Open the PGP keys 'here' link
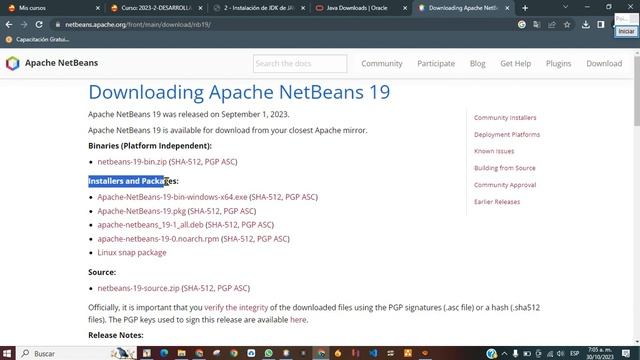This screenshot has width=640, height=360. click(298, 320)
